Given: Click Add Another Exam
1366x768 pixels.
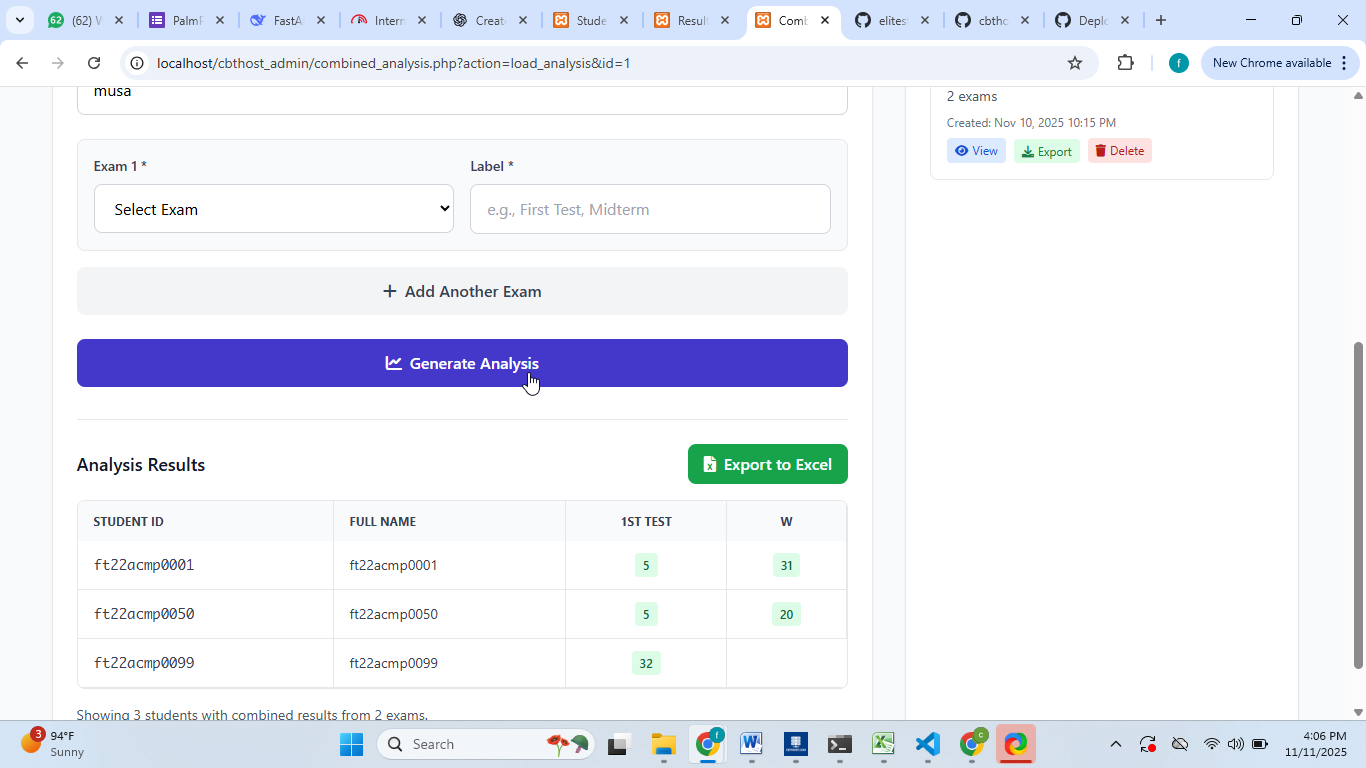Looking at the screenshot, I should click(x=462, y=291).
